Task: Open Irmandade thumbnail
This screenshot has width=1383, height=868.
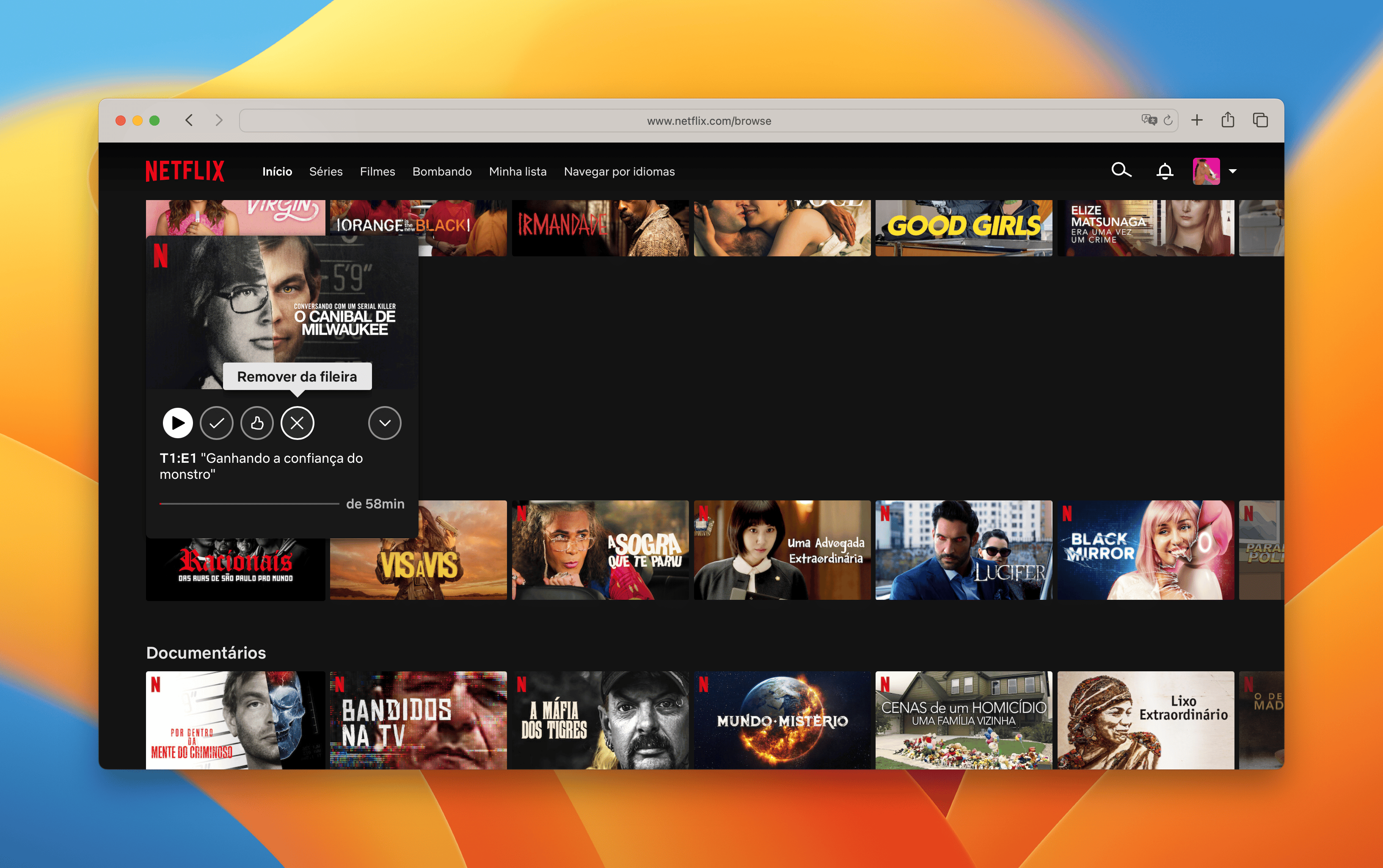Action: coord(600,228)
